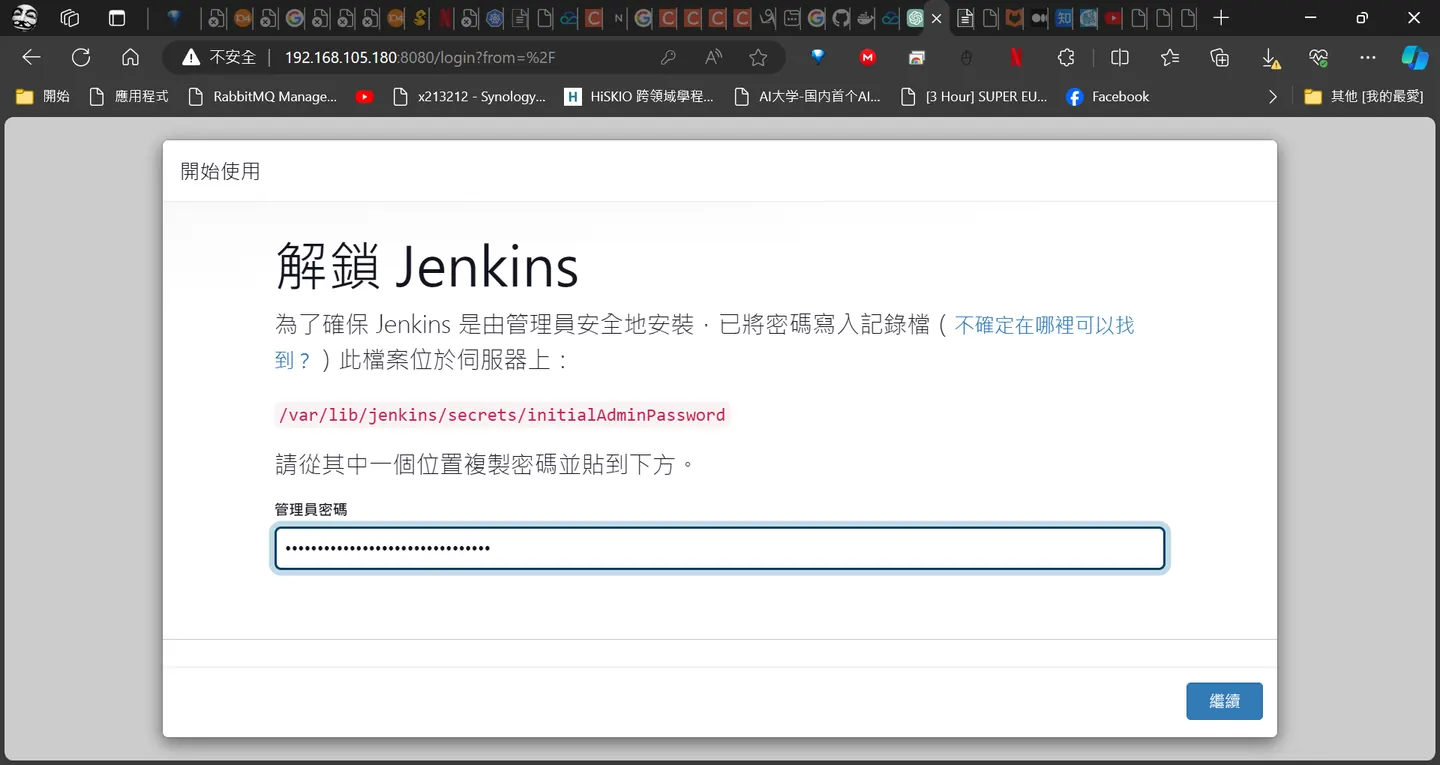
Task: Open the browser profile avatar menu
Action: (x=25, y=18)
